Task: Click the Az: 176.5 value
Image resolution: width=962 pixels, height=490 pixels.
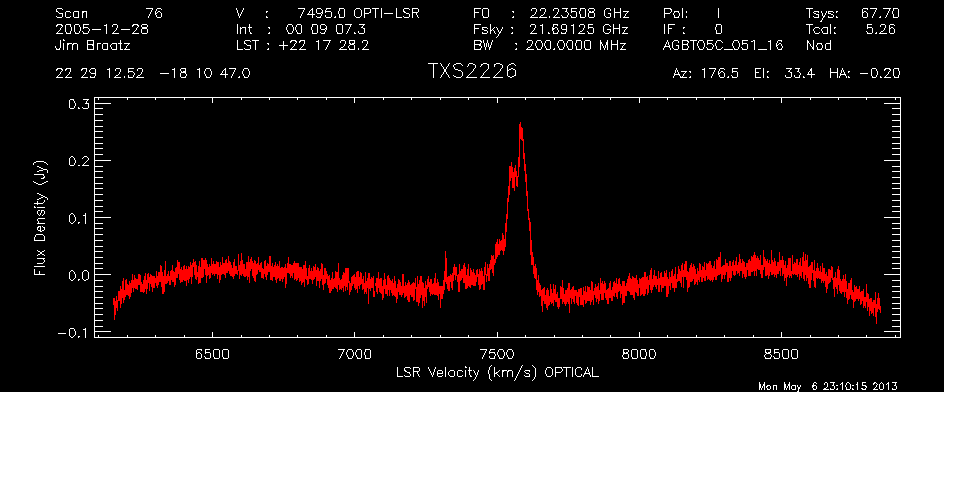Action: coord(706,74)
